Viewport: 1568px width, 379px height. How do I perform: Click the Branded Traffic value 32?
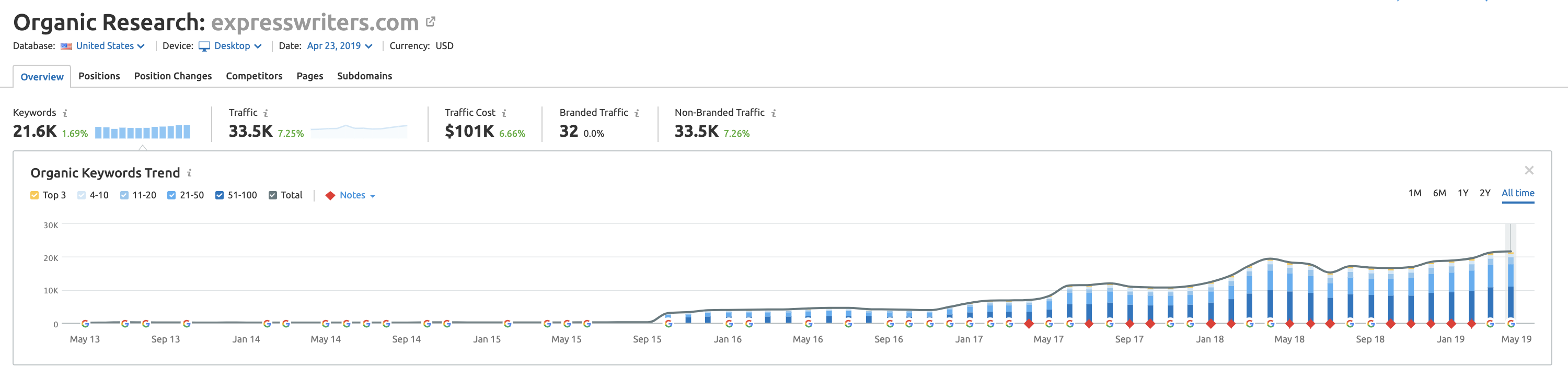click(x=569, y=132)
